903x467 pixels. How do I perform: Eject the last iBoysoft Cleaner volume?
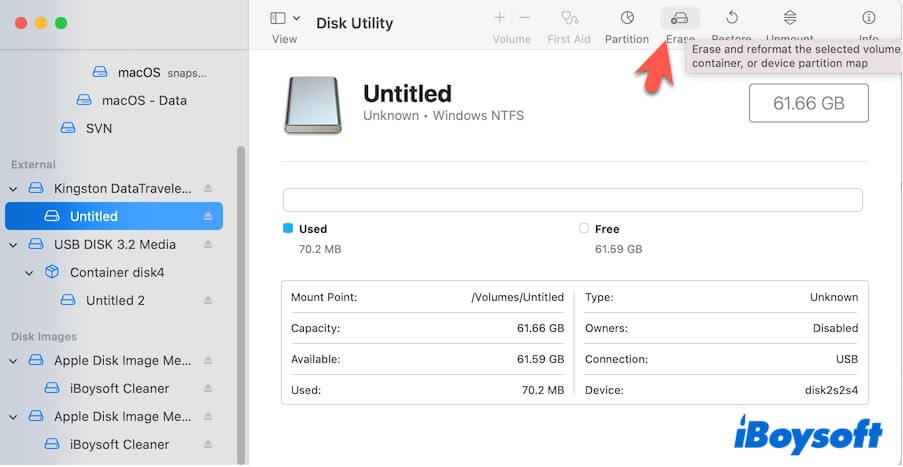208,445
